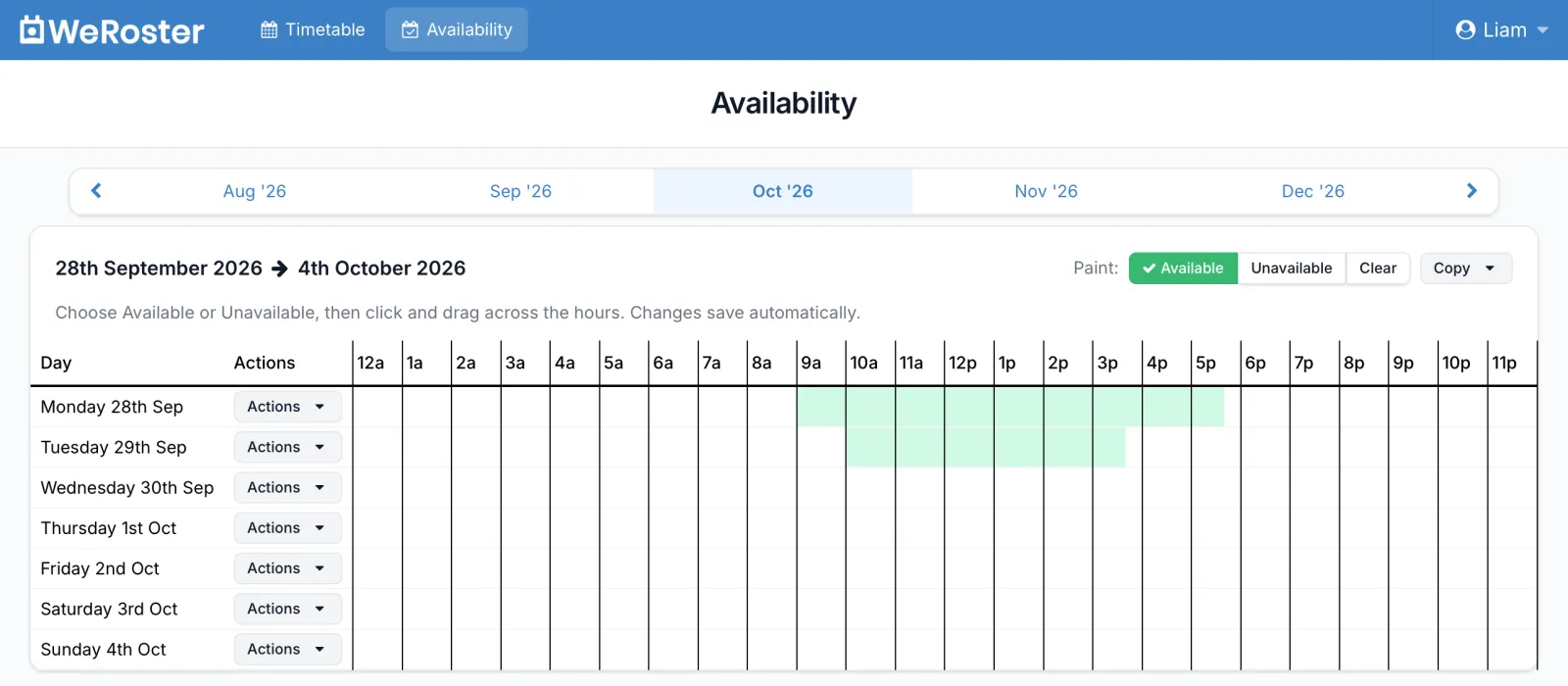Click the WeRoster logo

pos(112,30)
